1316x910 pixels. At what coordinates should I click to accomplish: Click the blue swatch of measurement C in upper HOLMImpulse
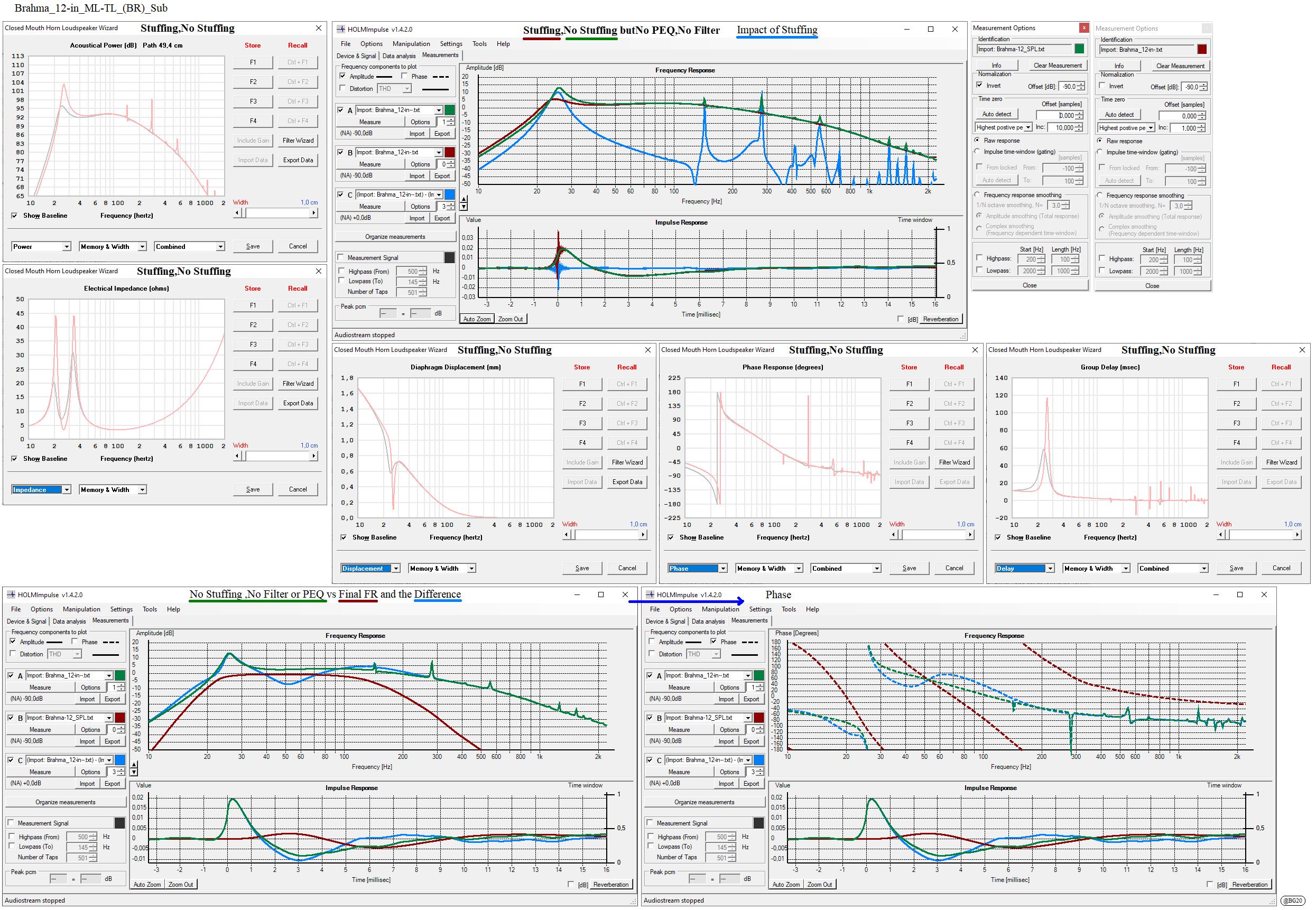pos(449,195)
